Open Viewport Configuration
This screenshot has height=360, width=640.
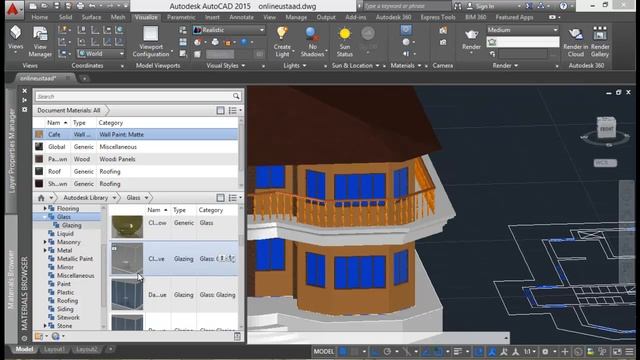click(x=151, y=42)
